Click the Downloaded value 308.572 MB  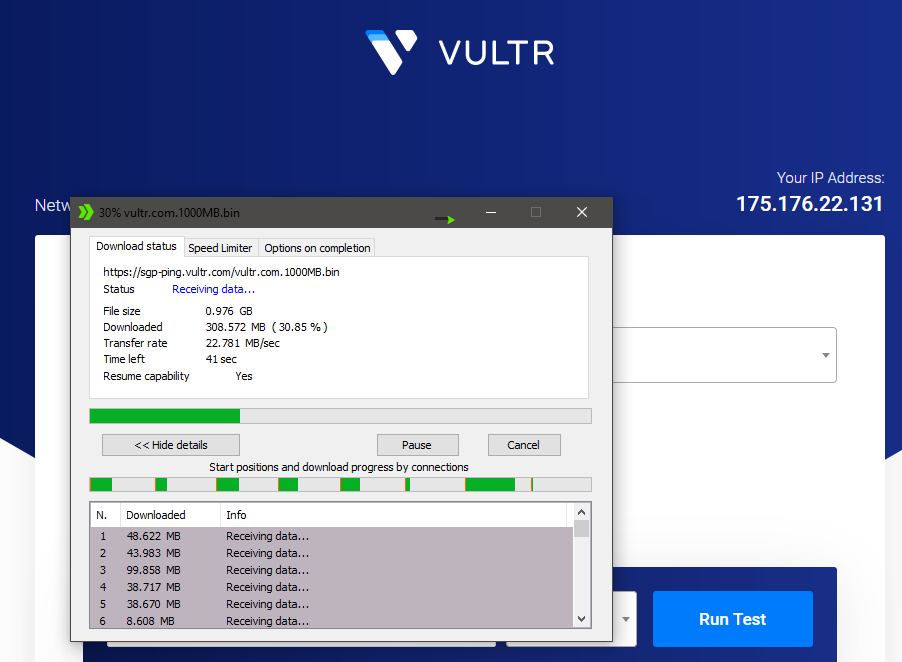coord(266,327)
